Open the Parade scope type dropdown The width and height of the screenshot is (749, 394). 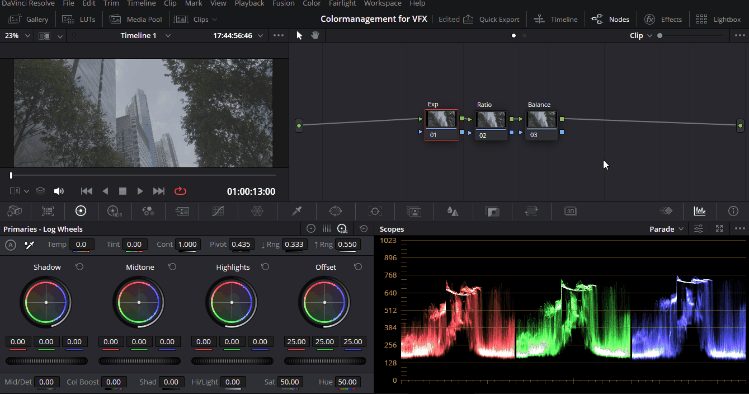(x=666, y=229)
